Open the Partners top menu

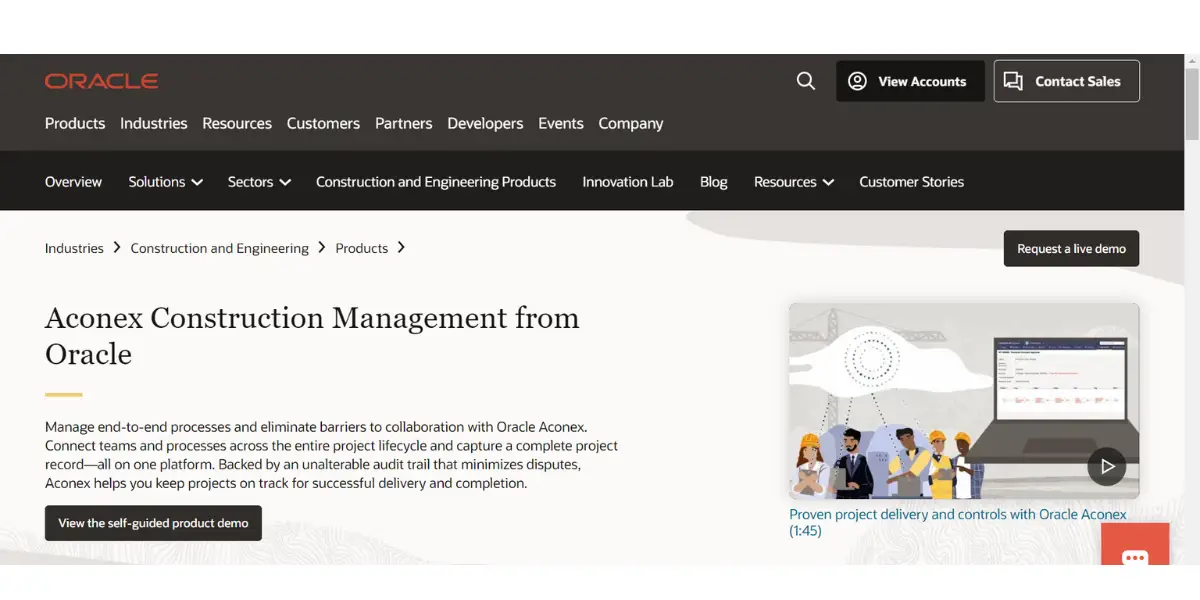click(x=404, y=123)
